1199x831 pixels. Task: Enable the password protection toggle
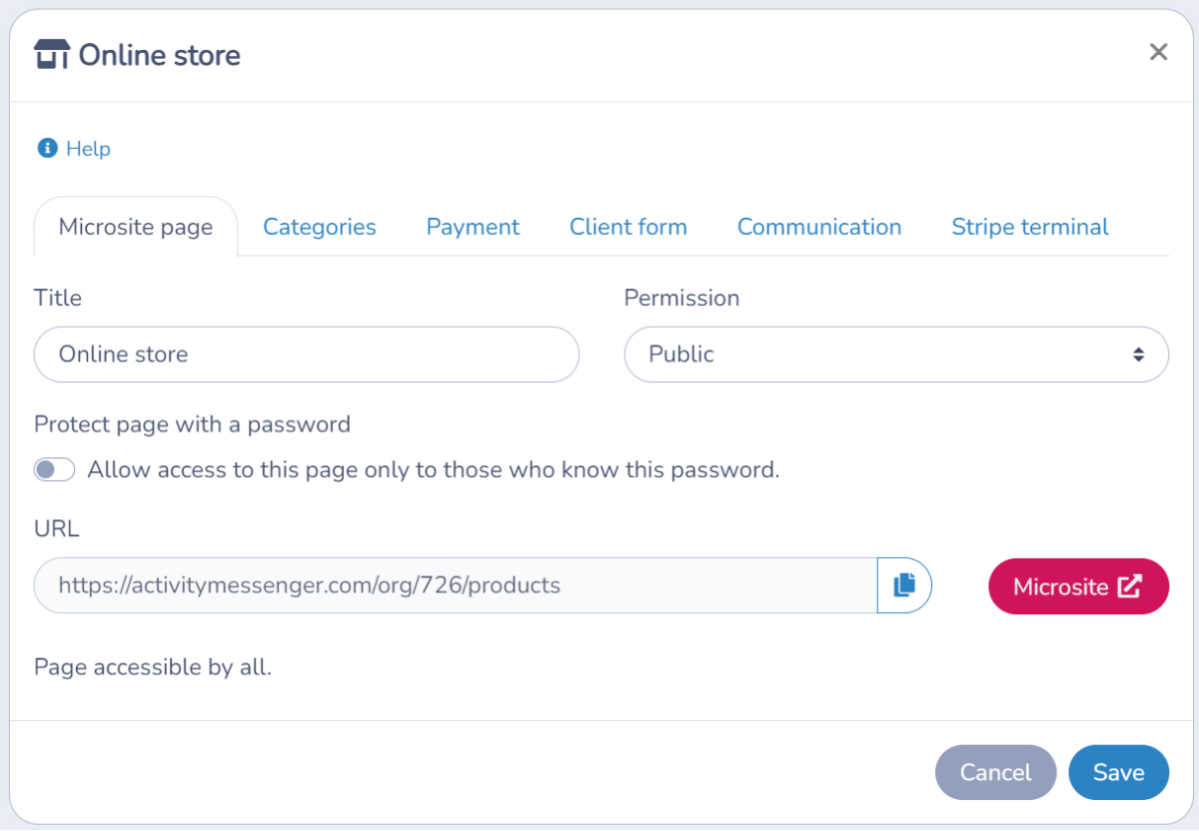point(54,469)
